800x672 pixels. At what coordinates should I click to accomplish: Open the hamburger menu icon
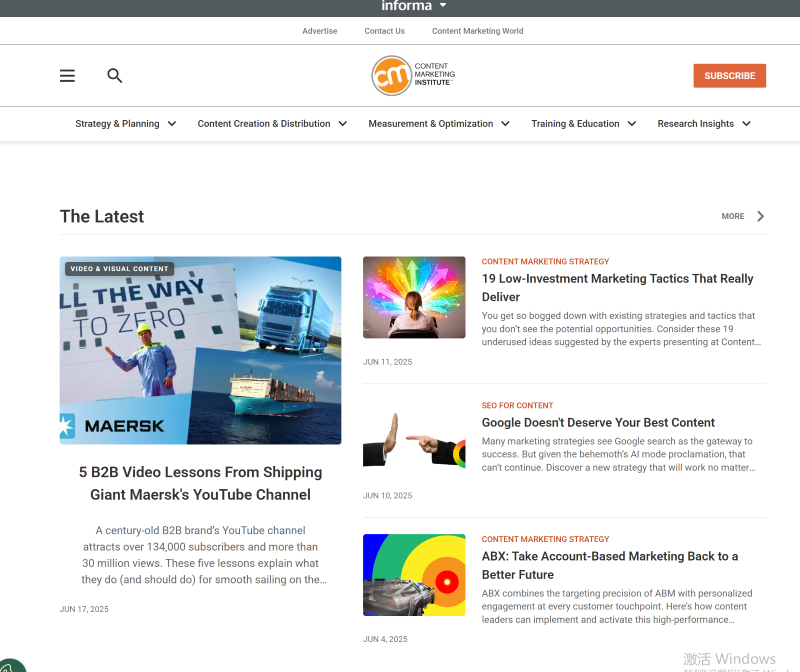tap(67, 76)
